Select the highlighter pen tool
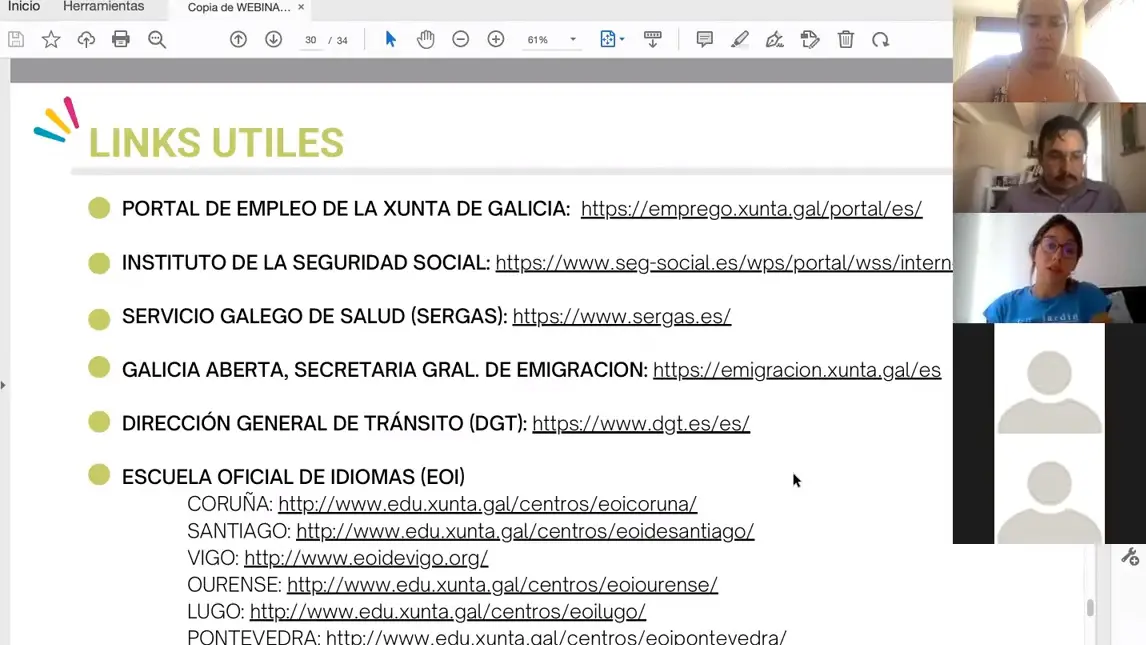This screenshot has height=645, width=1146. (x=740, y=39)
